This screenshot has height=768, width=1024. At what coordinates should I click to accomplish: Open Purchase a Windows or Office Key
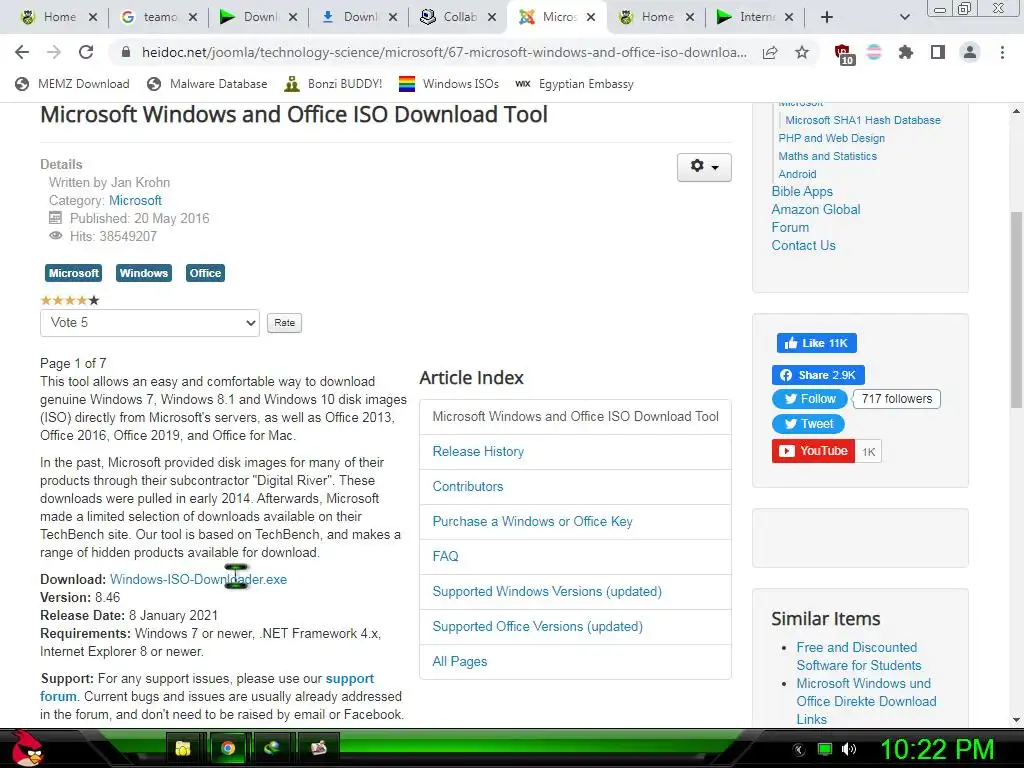point(532,521)
